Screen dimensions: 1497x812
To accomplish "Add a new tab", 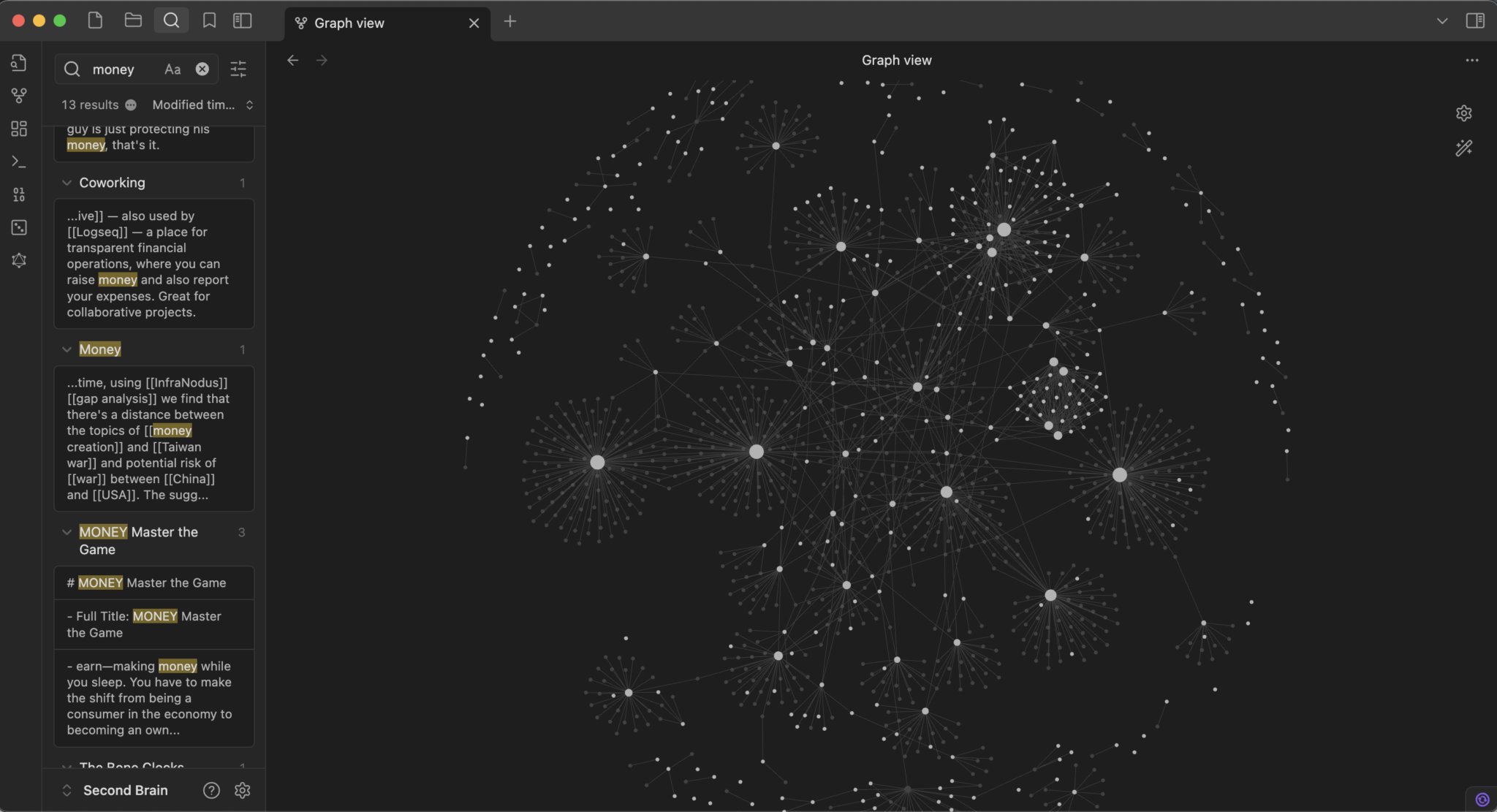I will click(510, 21).
